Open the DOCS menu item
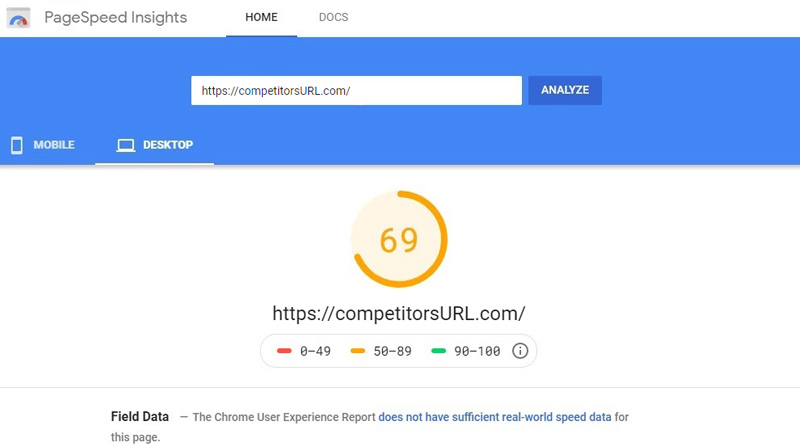The height and width of the screenshot is (444, 800). coord(334,17)
